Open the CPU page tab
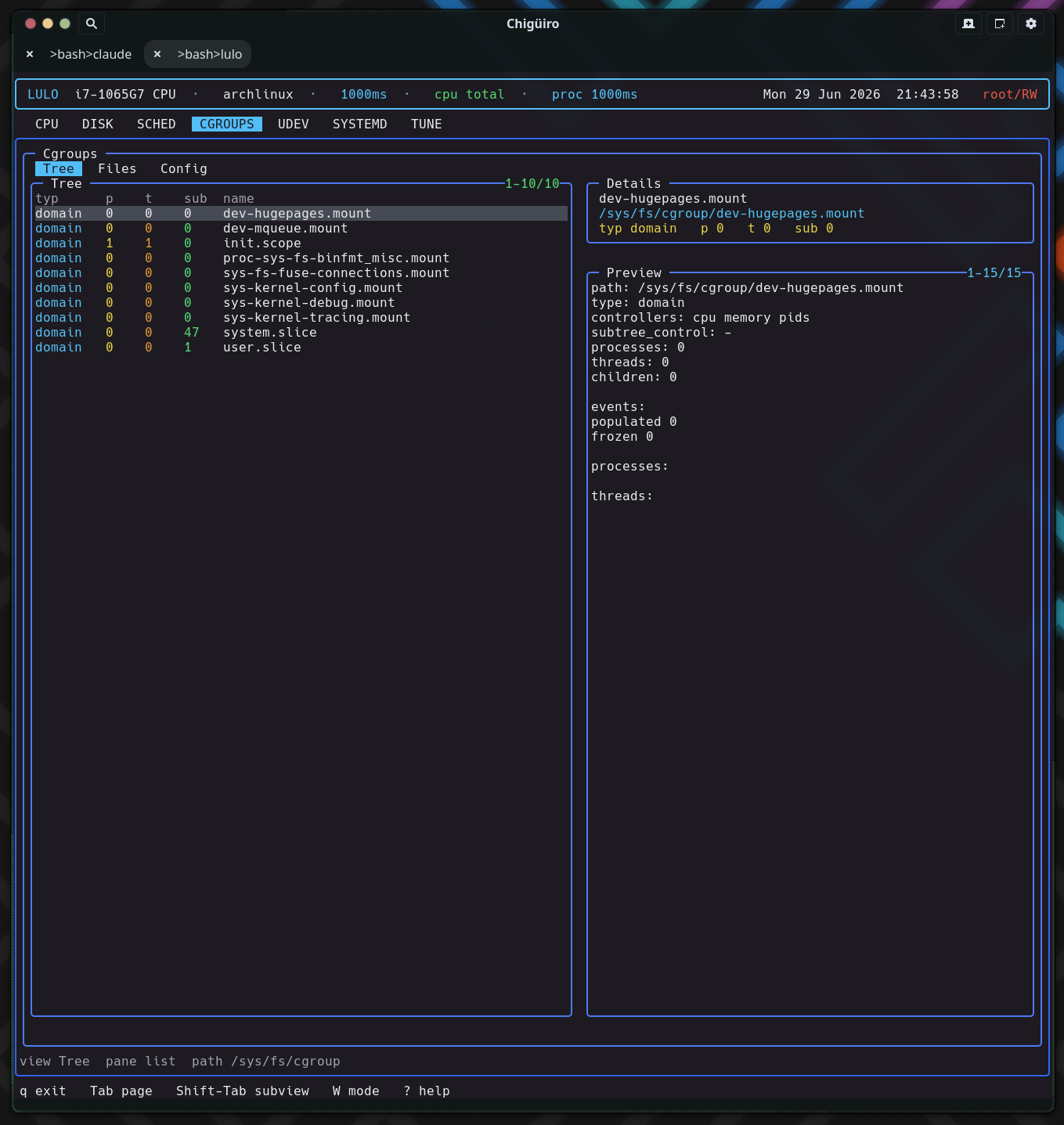Viewport: 1064px width, 1125px height. pyautogui.click(x=47, y=124)
